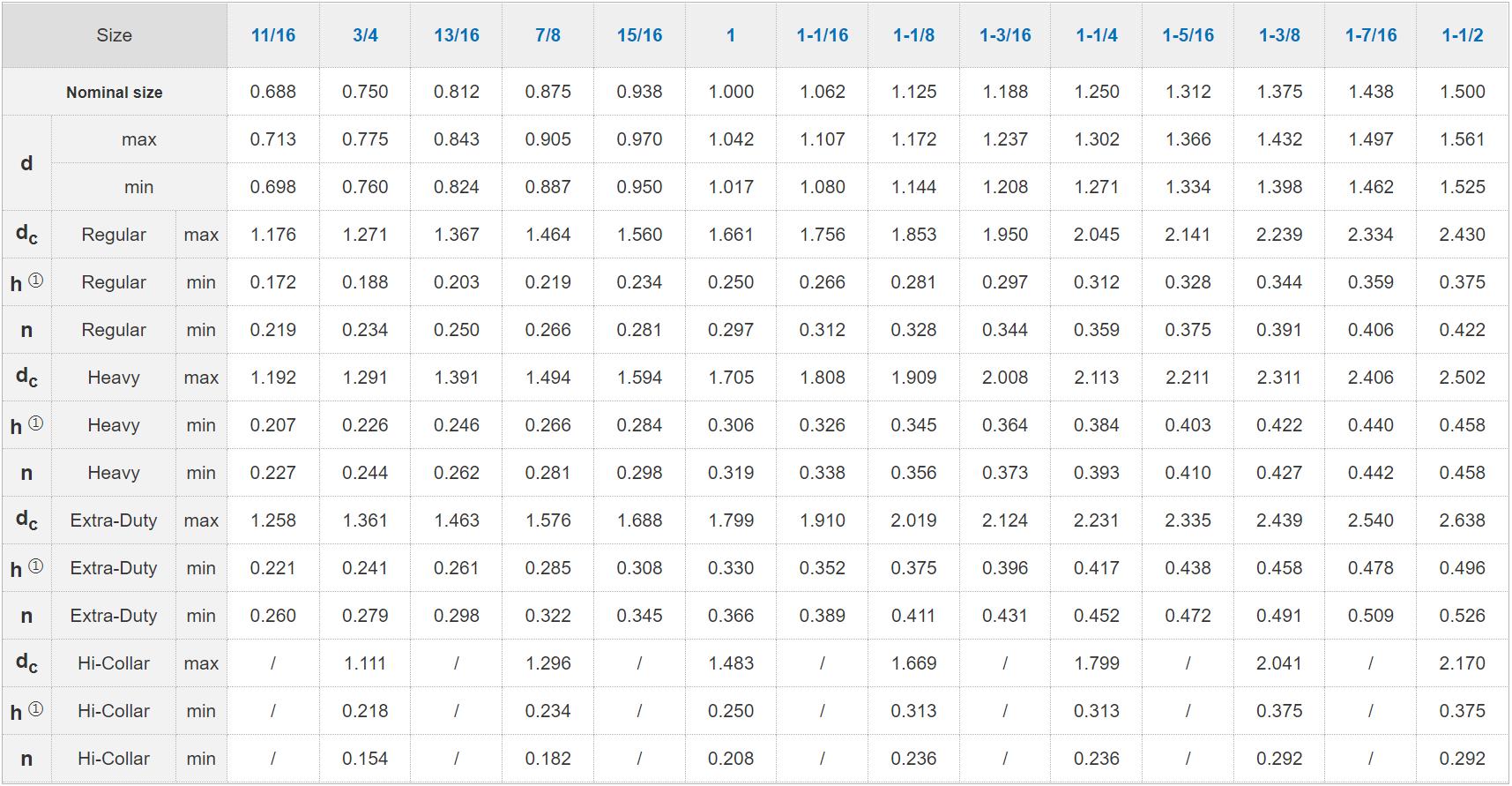
Task: Click the 1-3/16 size link
Action: point(1005,35)
